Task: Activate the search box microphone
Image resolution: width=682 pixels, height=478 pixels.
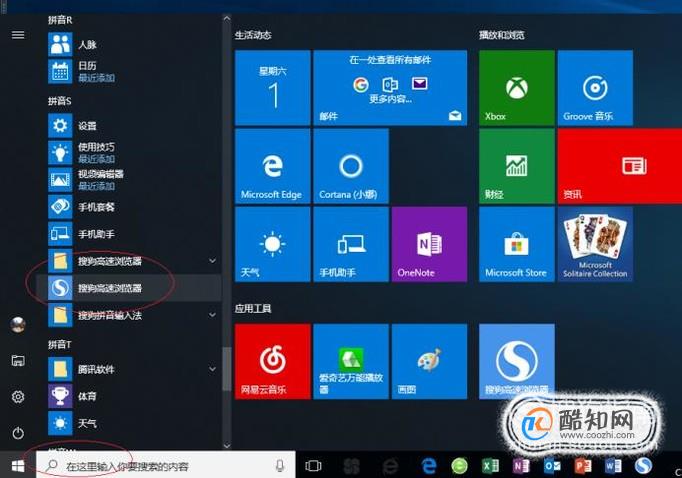Action: point(280,466)
